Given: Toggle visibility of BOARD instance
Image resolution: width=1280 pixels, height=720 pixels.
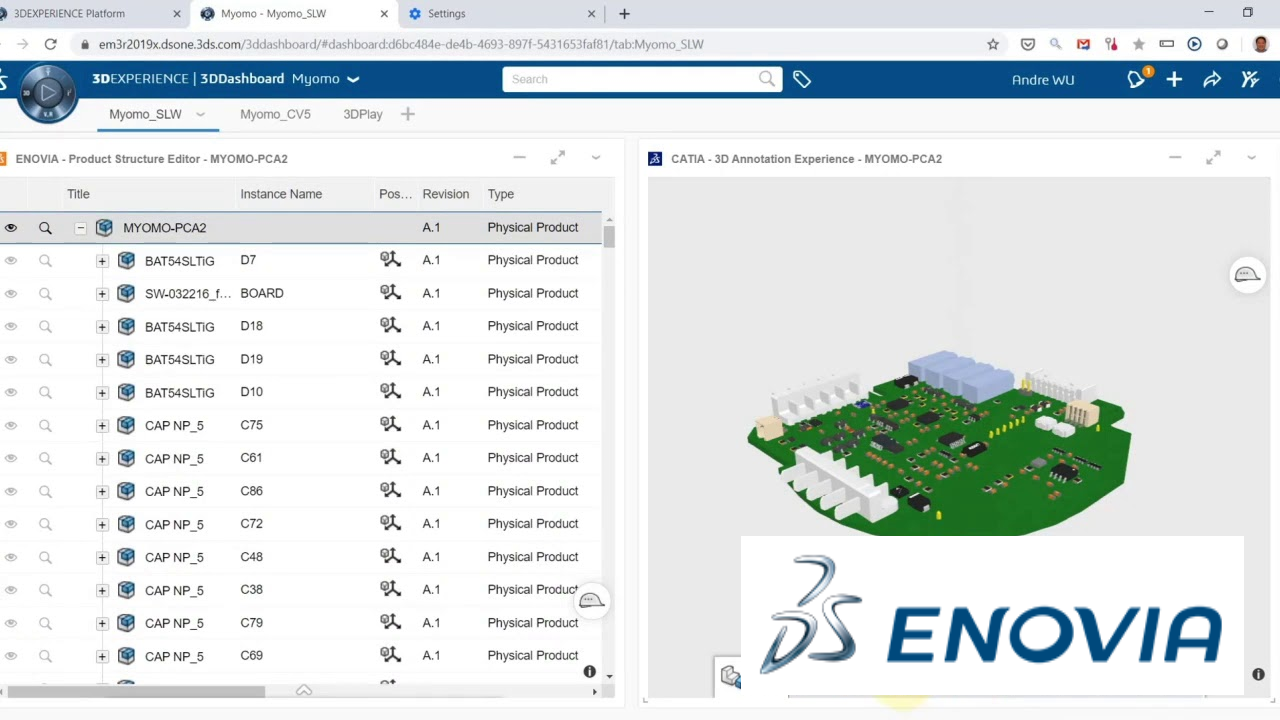Looking at the screenshot, I should (x=11, y=294).
